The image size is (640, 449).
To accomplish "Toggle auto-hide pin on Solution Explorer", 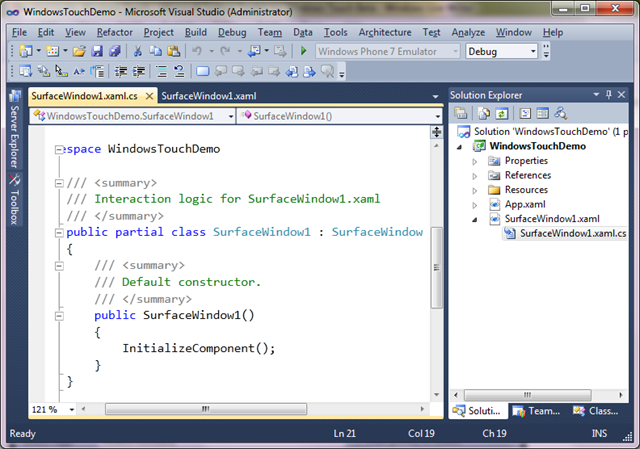I will [609, 95].
